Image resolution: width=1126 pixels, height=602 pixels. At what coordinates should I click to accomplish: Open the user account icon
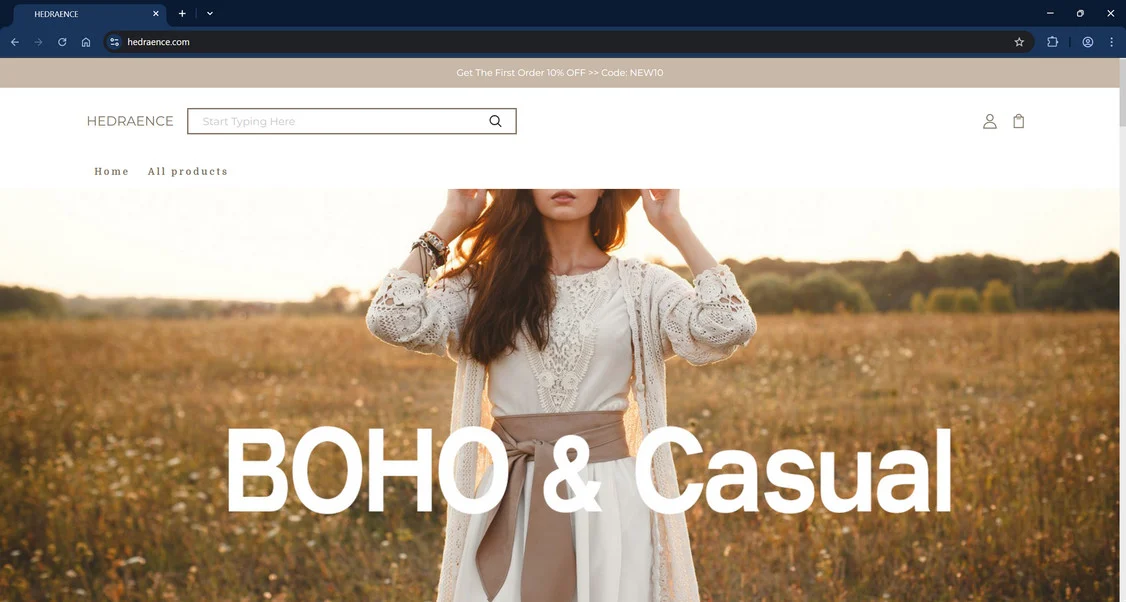[x=990, y=121]
